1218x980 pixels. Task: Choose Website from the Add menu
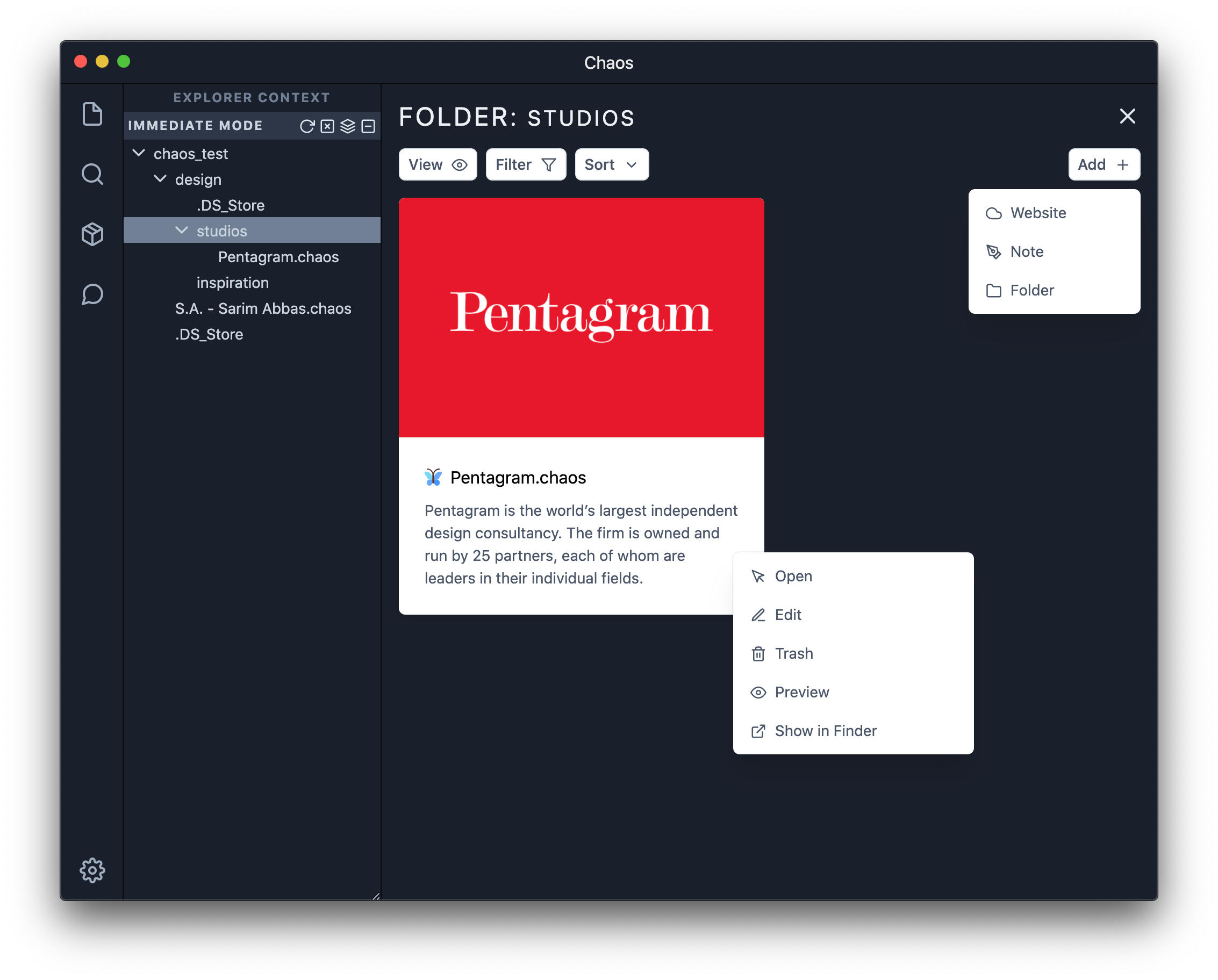point(1038,213)
